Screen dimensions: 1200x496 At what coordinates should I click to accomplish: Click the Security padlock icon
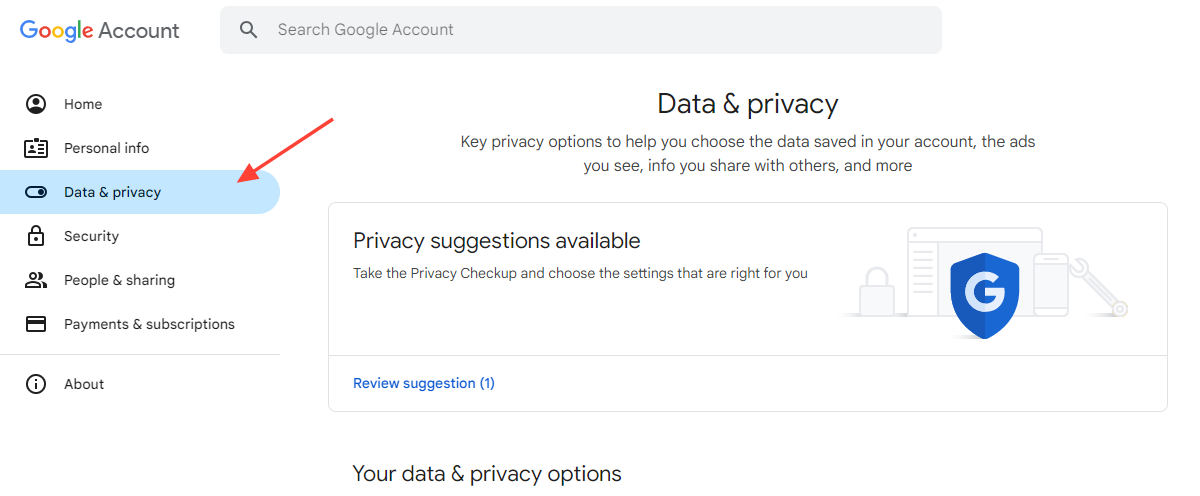pos(36,236)
